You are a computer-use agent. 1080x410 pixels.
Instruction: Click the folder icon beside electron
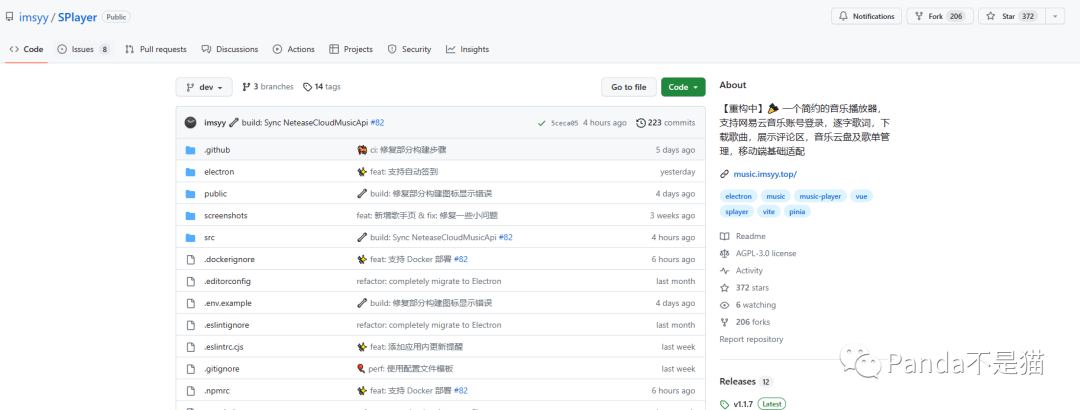pos(191,172)
